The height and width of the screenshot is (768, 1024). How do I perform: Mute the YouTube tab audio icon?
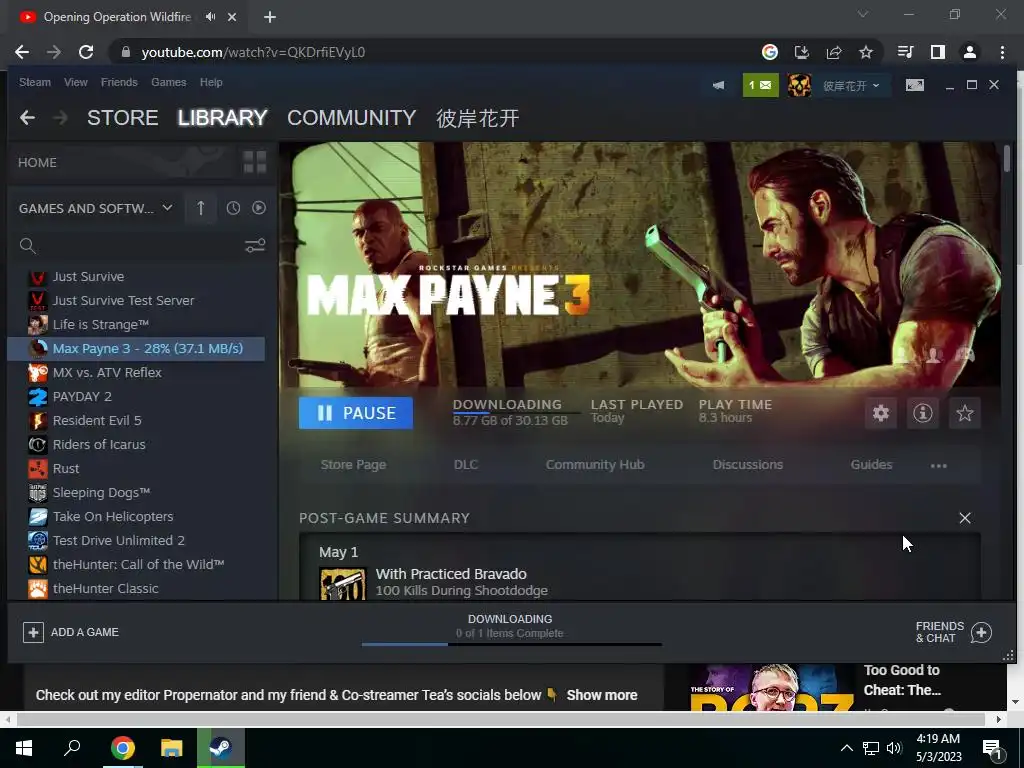[210, 17]
